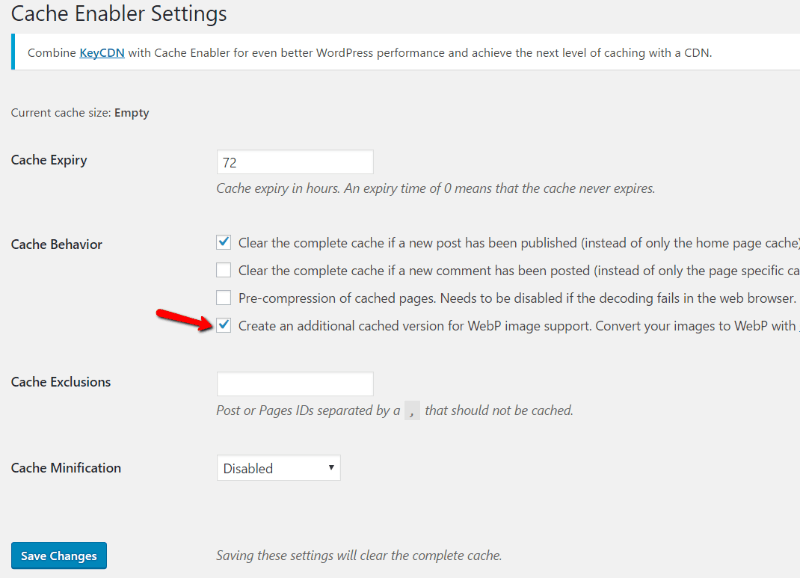Click the Cache Enabler Settings heading
Screen dimensions: 800x578
point(119,14)
